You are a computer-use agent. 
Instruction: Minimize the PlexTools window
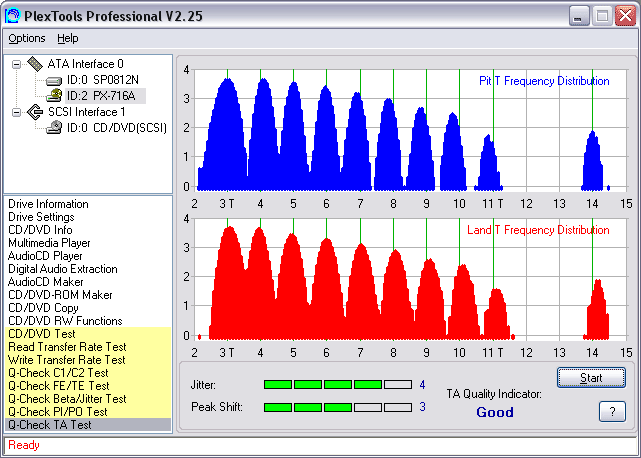[579, 16]
